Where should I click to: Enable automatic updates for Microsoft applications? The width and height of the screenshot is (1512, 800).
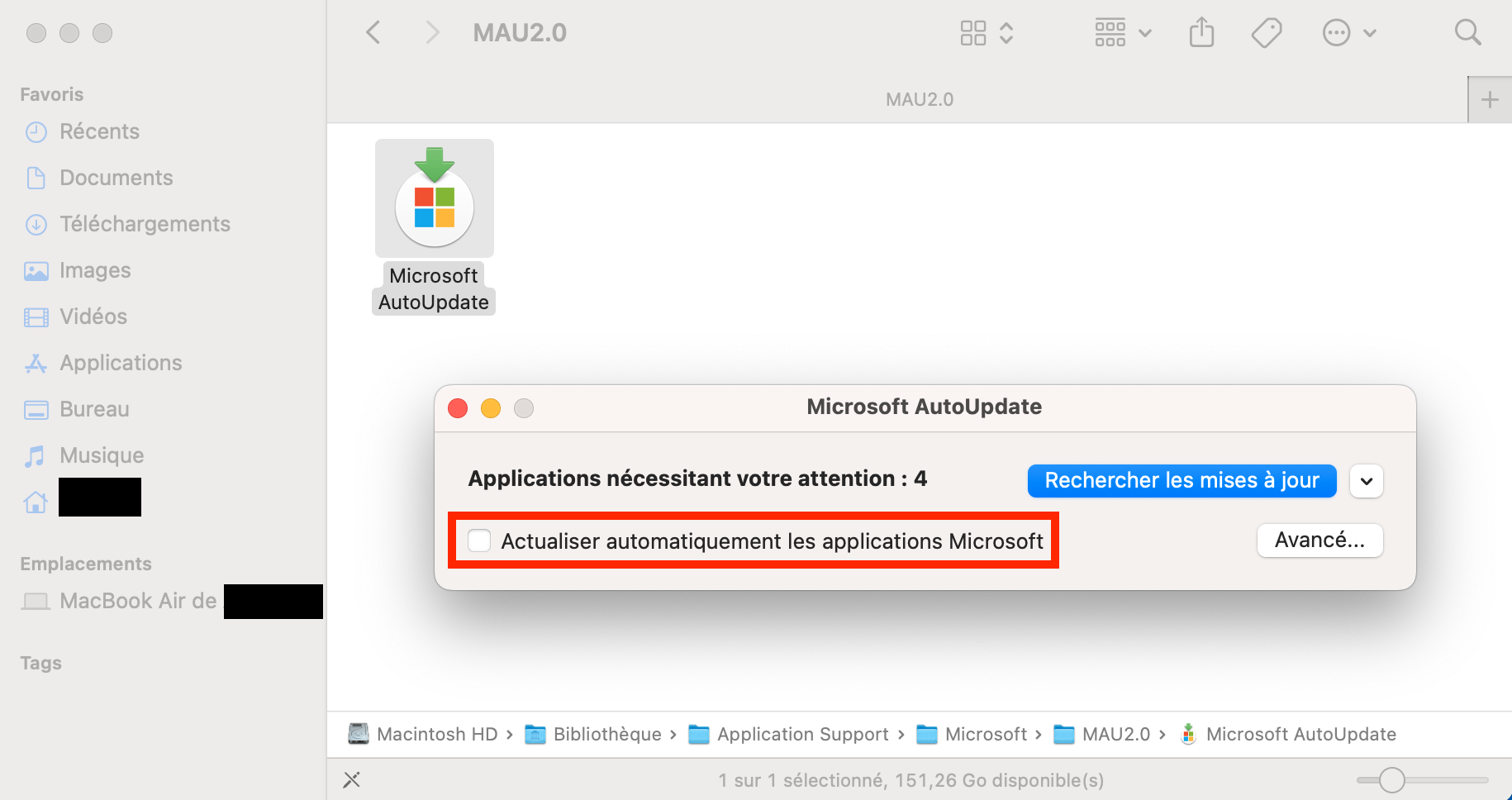479,540
